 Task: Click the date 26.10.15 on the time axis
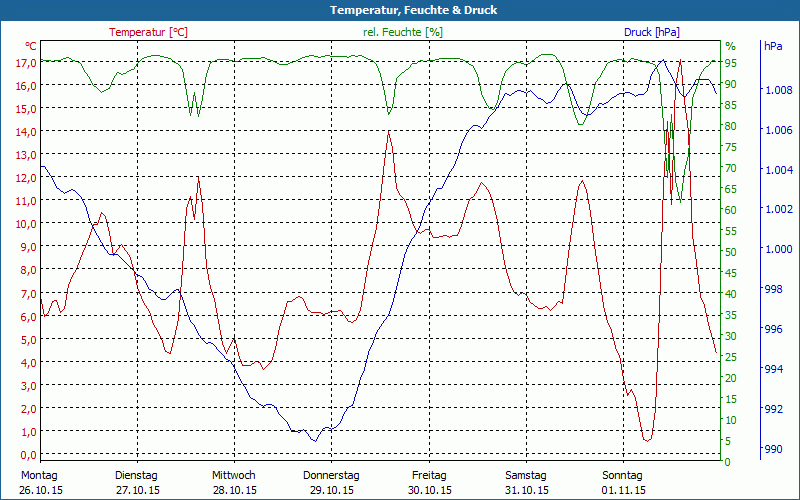tap(39, 490)
